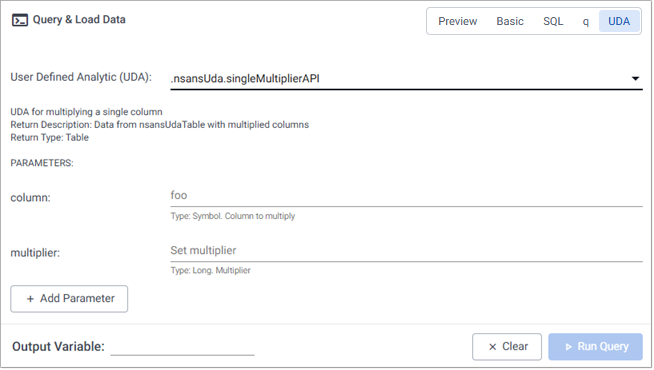The image size is (654, 370).
Task: Click the 'Return Description' line of text
Action: tap(160, 125)
